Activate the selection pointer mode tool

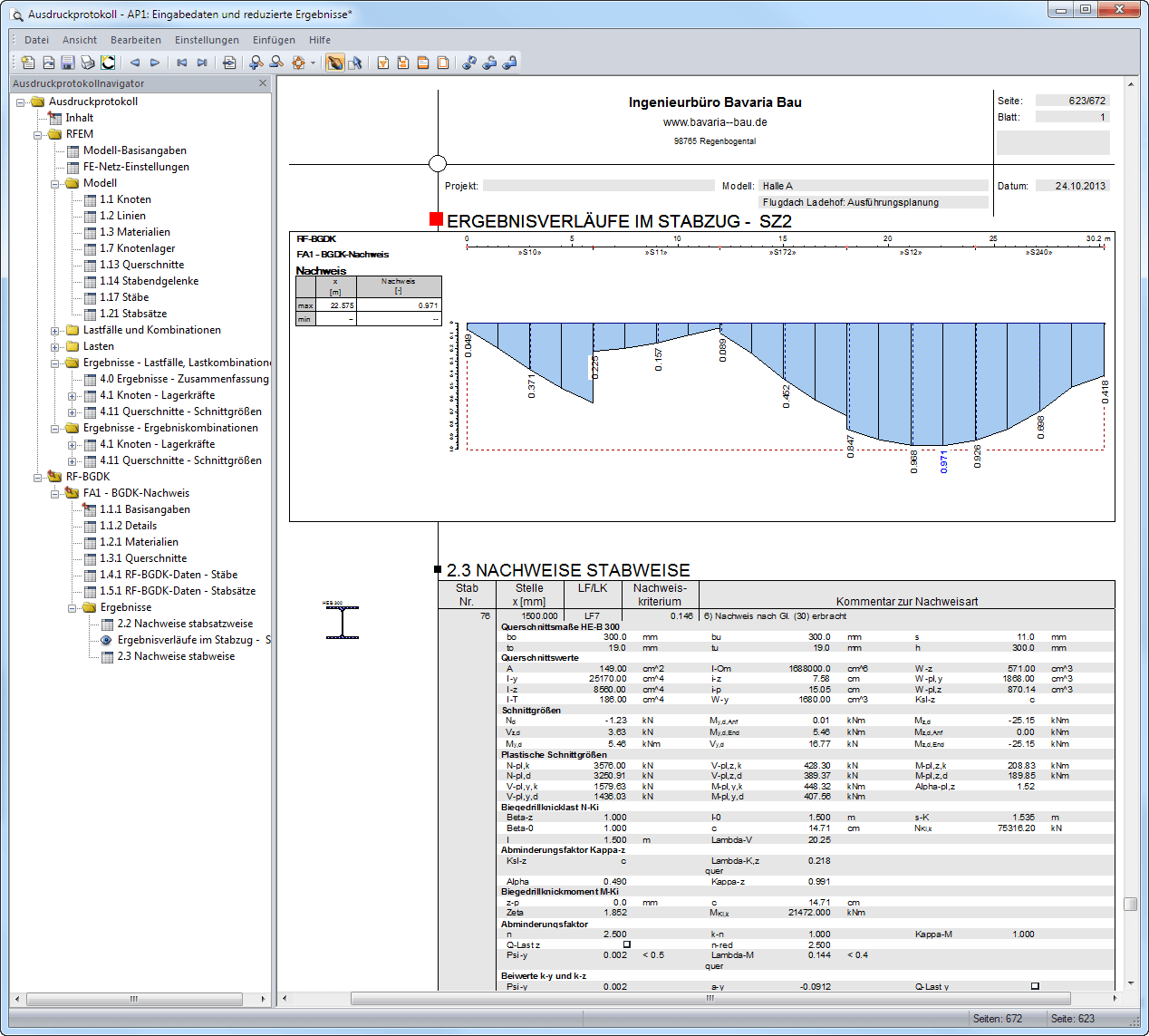coord(355,63)
